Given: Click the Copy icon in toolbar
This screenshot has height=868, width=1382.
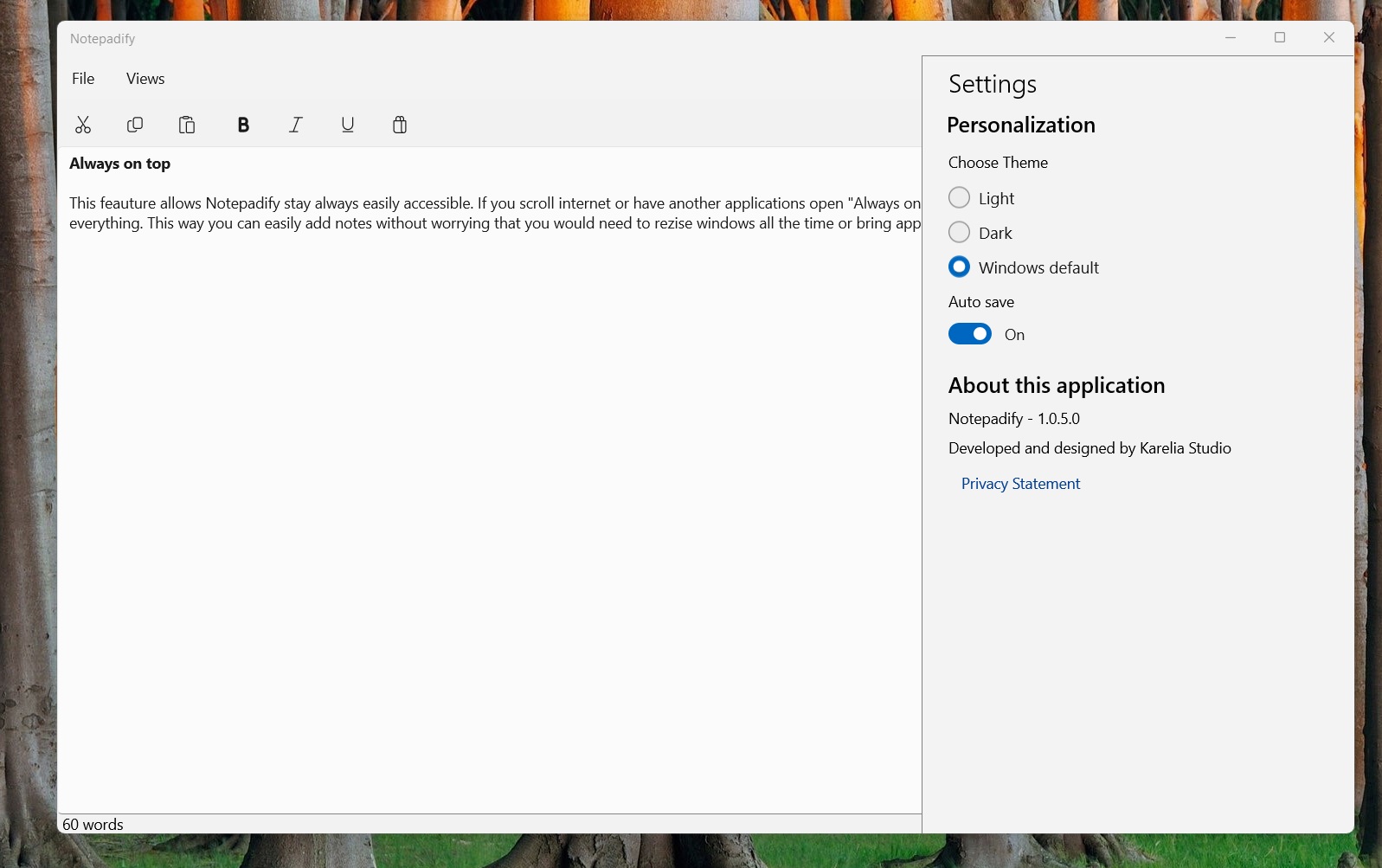Looking at the screenshot, I should click(x=135, y=125).
